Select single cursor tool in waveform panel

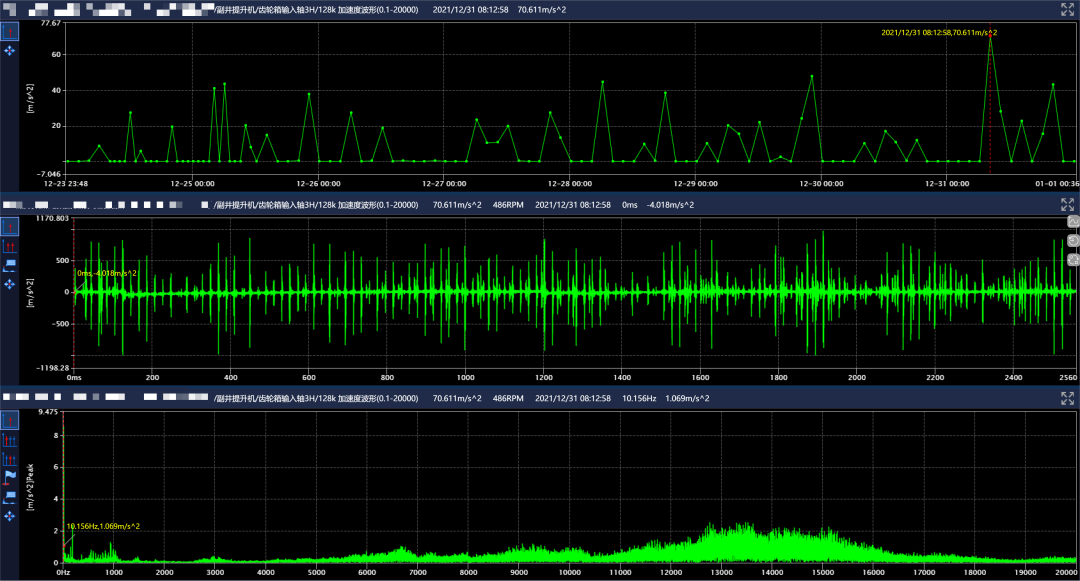point(10,227)
